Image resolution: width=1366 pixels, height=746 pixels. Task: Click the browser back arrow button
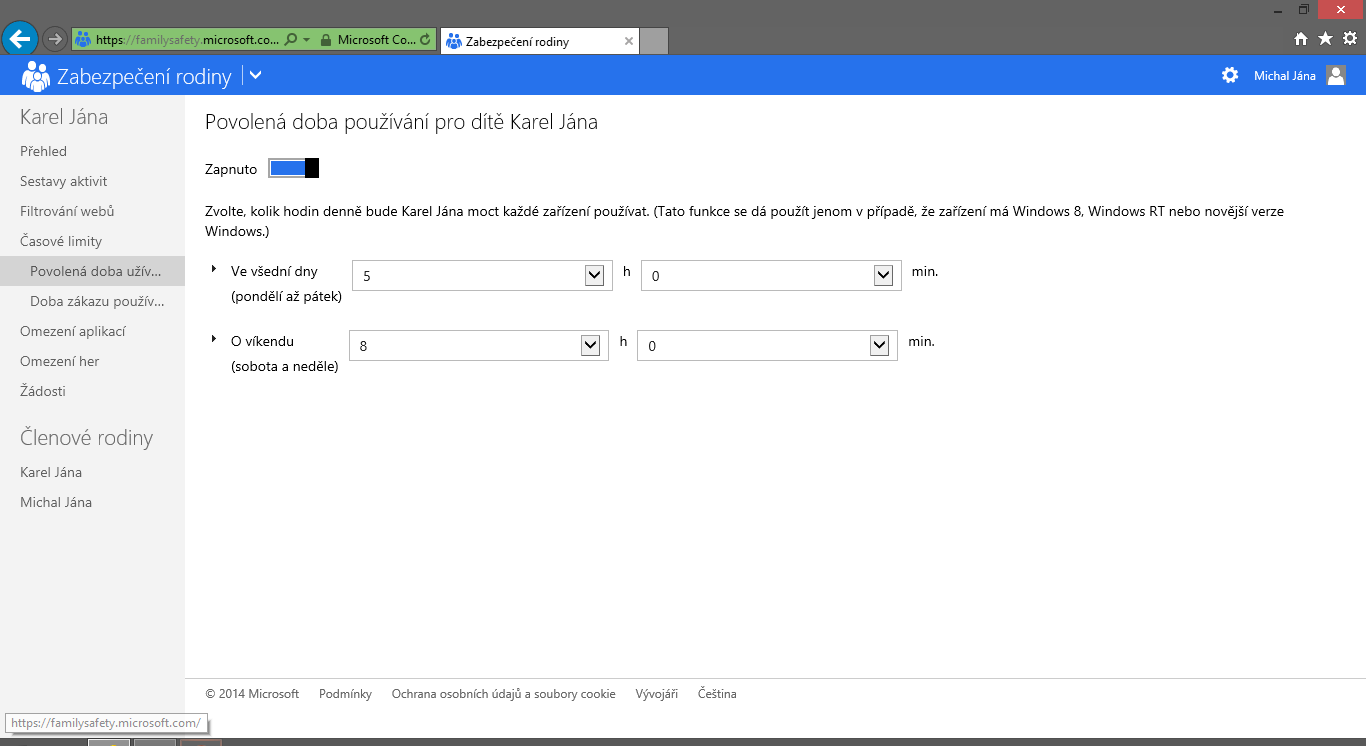click(20, 39)
